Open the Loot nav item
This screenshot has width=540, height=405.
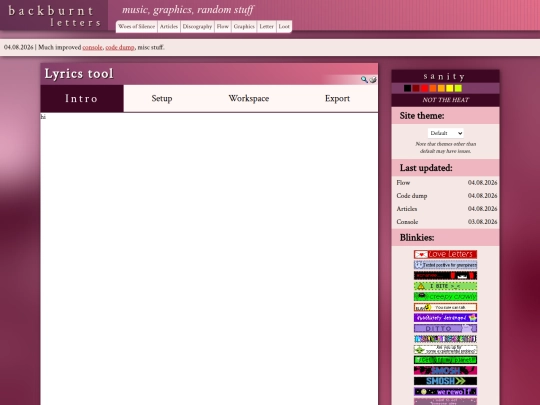pyautogui.click(x=284, y=27)
